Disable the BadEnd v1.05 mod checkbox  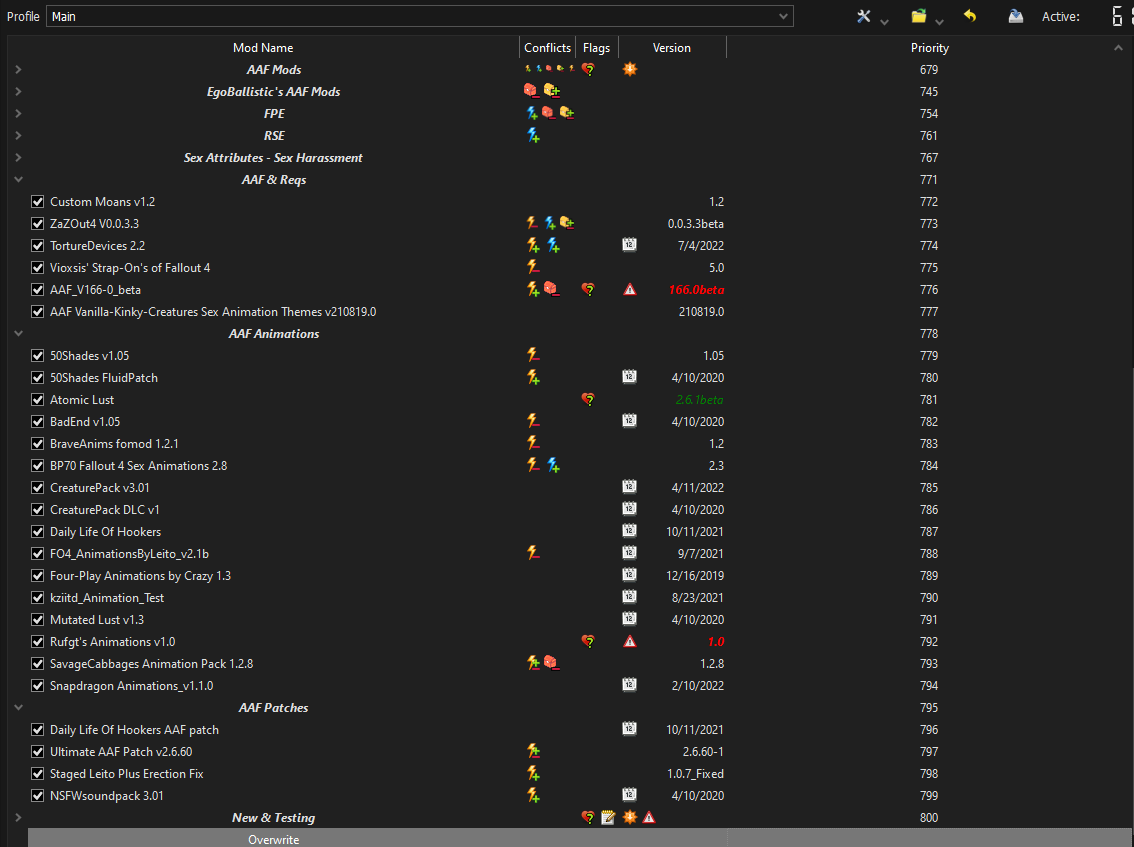pyautogui.click(x=38, y=422)
